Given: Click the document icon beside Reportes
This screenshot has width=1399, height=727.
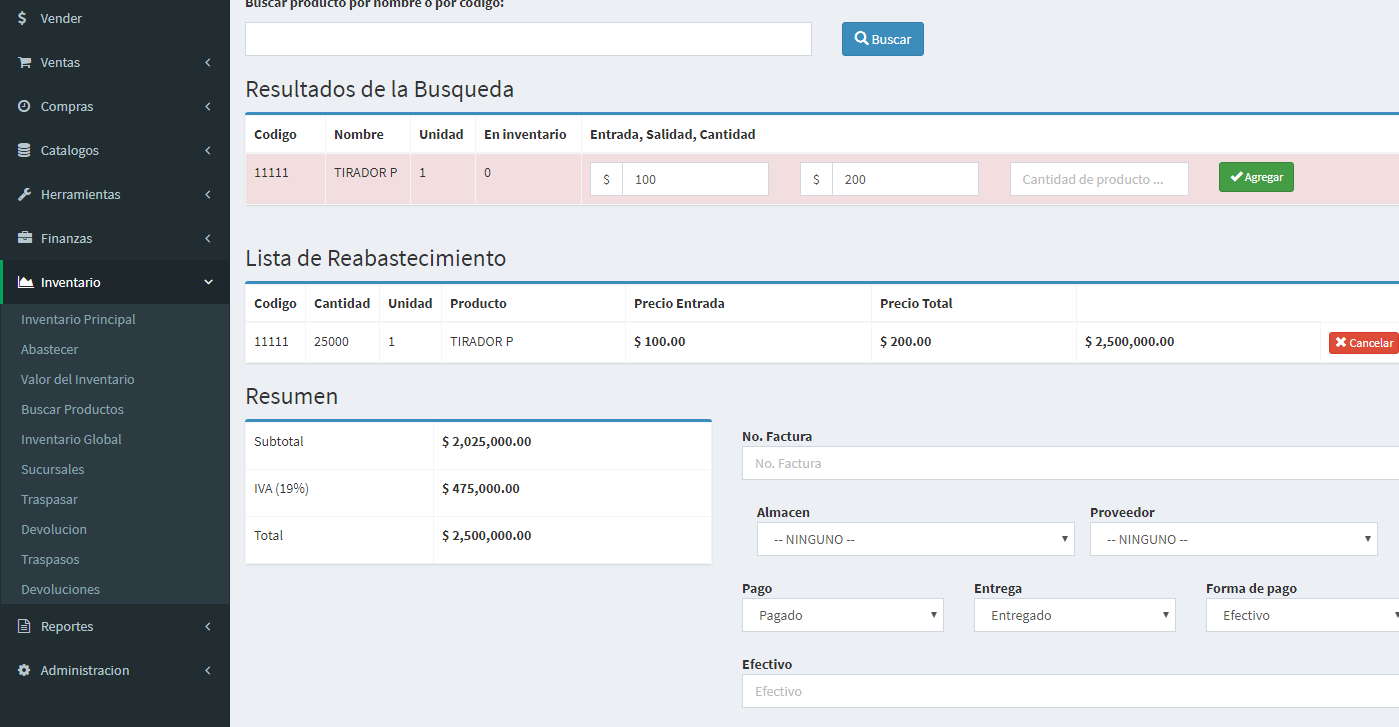Looking at the screenshot, I should [24, 626].
